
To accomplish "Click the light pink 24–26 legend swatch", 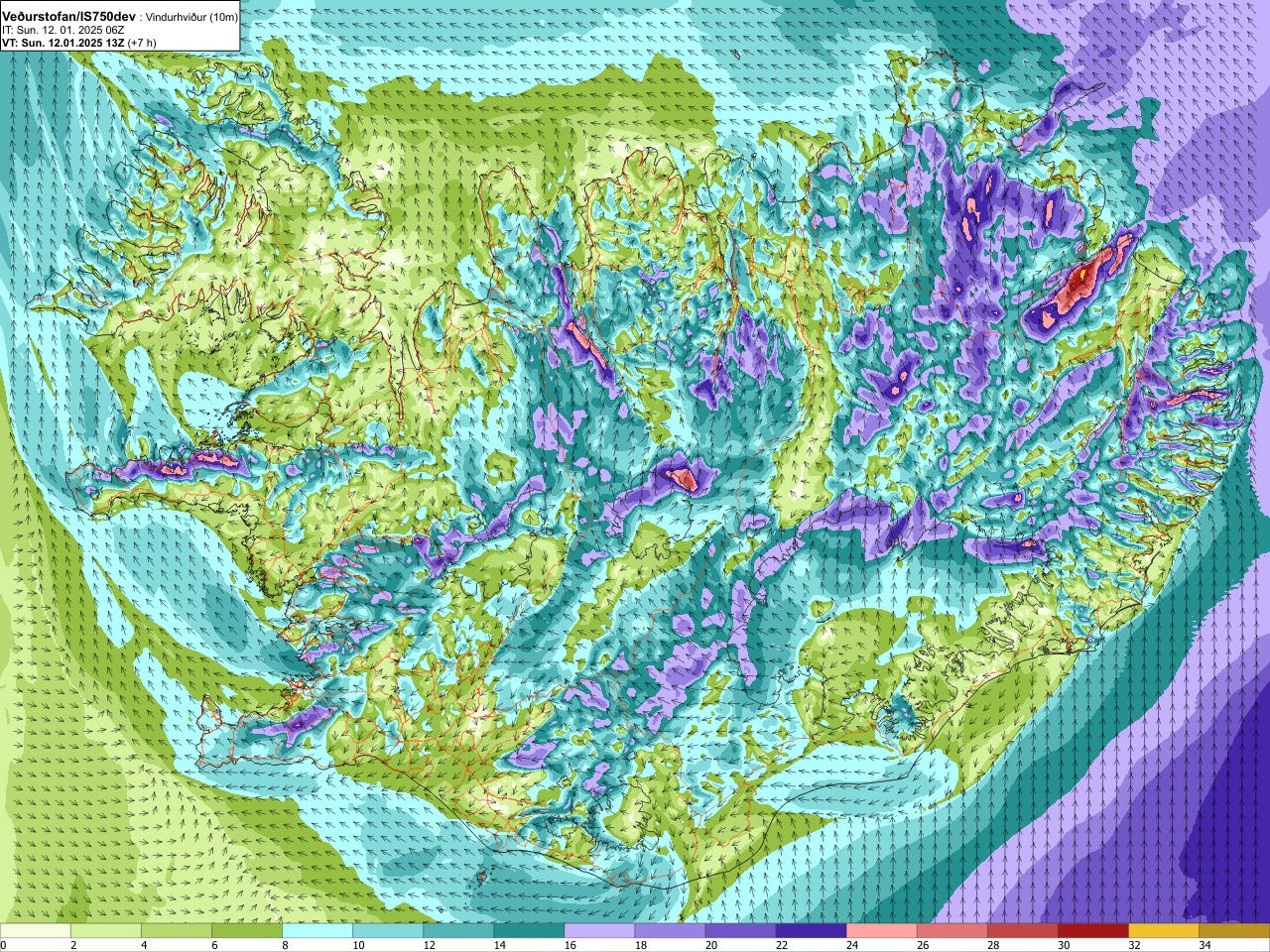I will click(881, 931).
